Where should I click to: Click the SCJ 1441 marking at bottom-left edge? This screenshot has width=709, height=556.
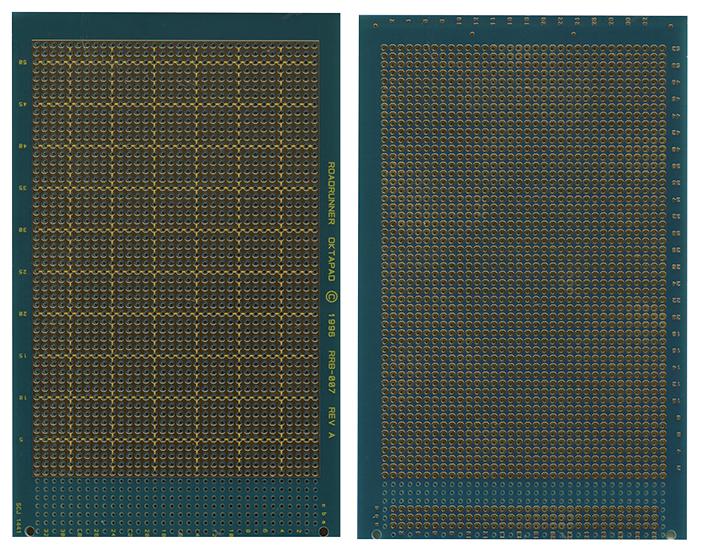click(x=19, y=518)
